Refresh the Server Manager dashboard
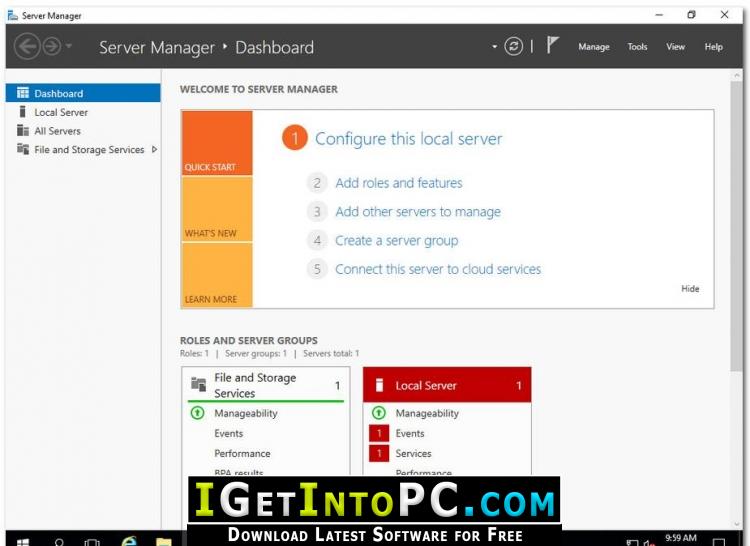This screenshot has height=546, width=750. coord(513,46)
